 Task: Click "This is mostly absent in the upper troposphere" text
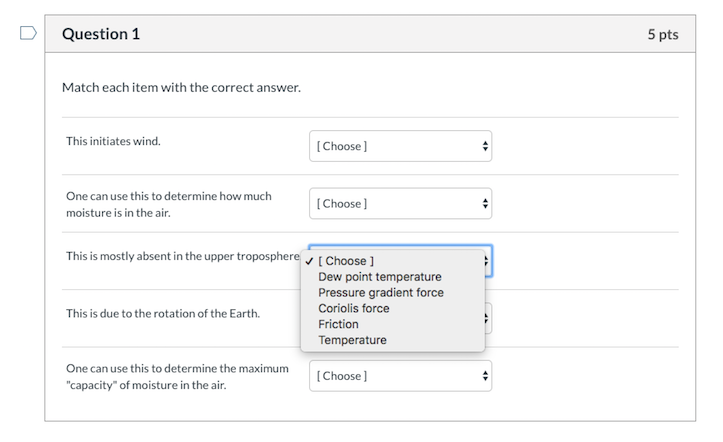tap(183, 256)
